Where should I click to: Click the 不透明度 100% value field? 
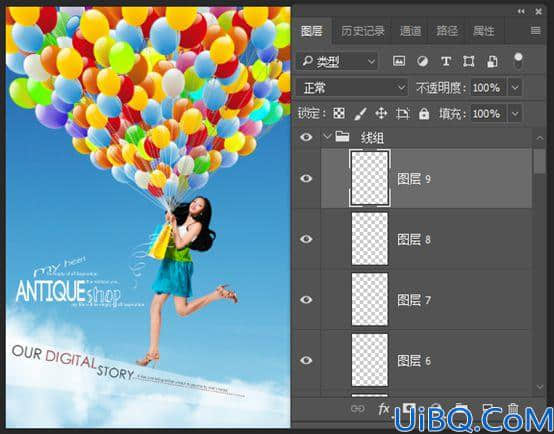[x=488, y=88]
